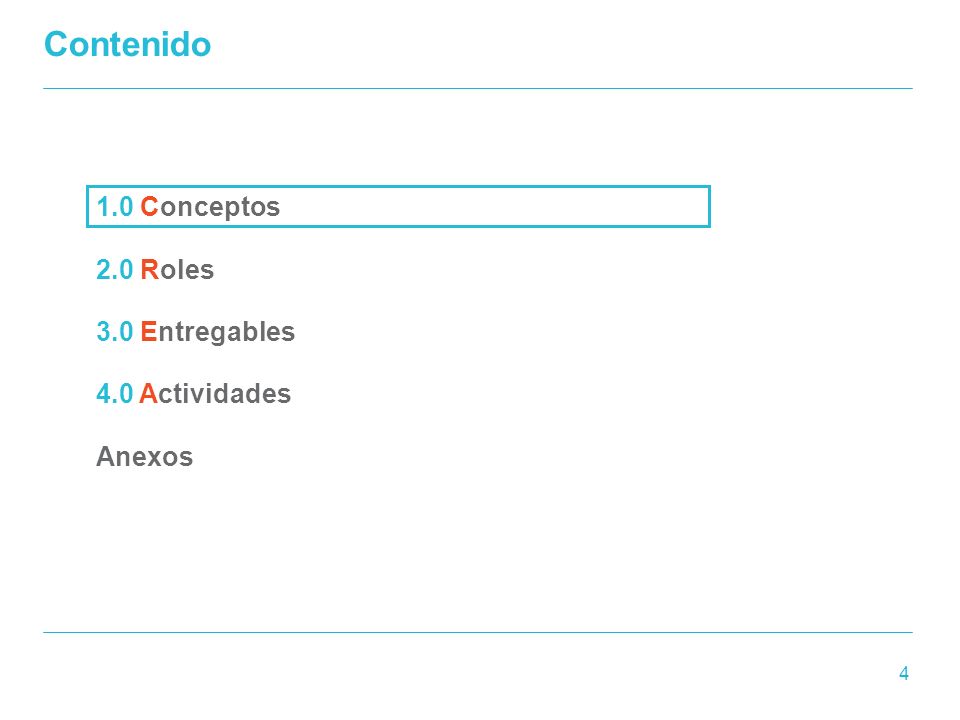Viewport: 960px width, 720px height.
Task: Click the blue "4.0" section number
Action: click(x=114, y=394)
